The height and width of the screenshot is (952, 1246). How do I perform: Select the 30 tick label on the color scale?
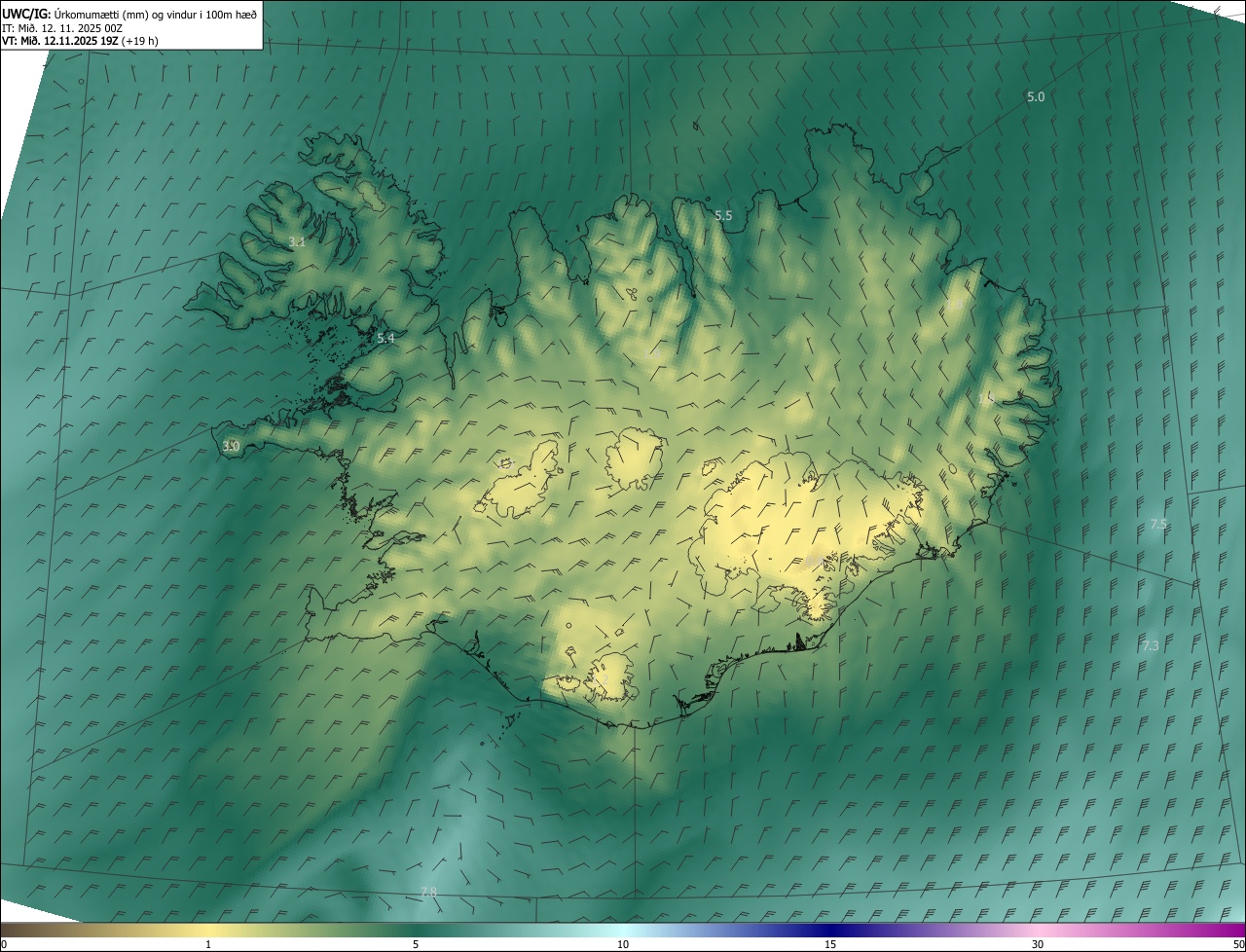1038,944
